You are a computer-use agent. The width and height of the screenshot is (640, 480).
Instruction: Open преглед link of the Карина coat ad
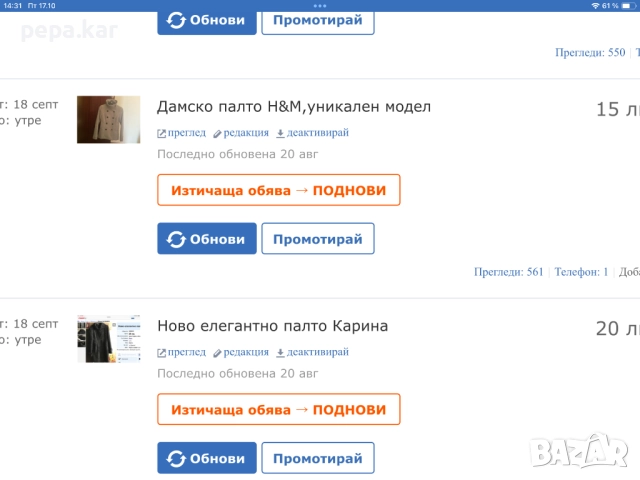tap(187, 352)
